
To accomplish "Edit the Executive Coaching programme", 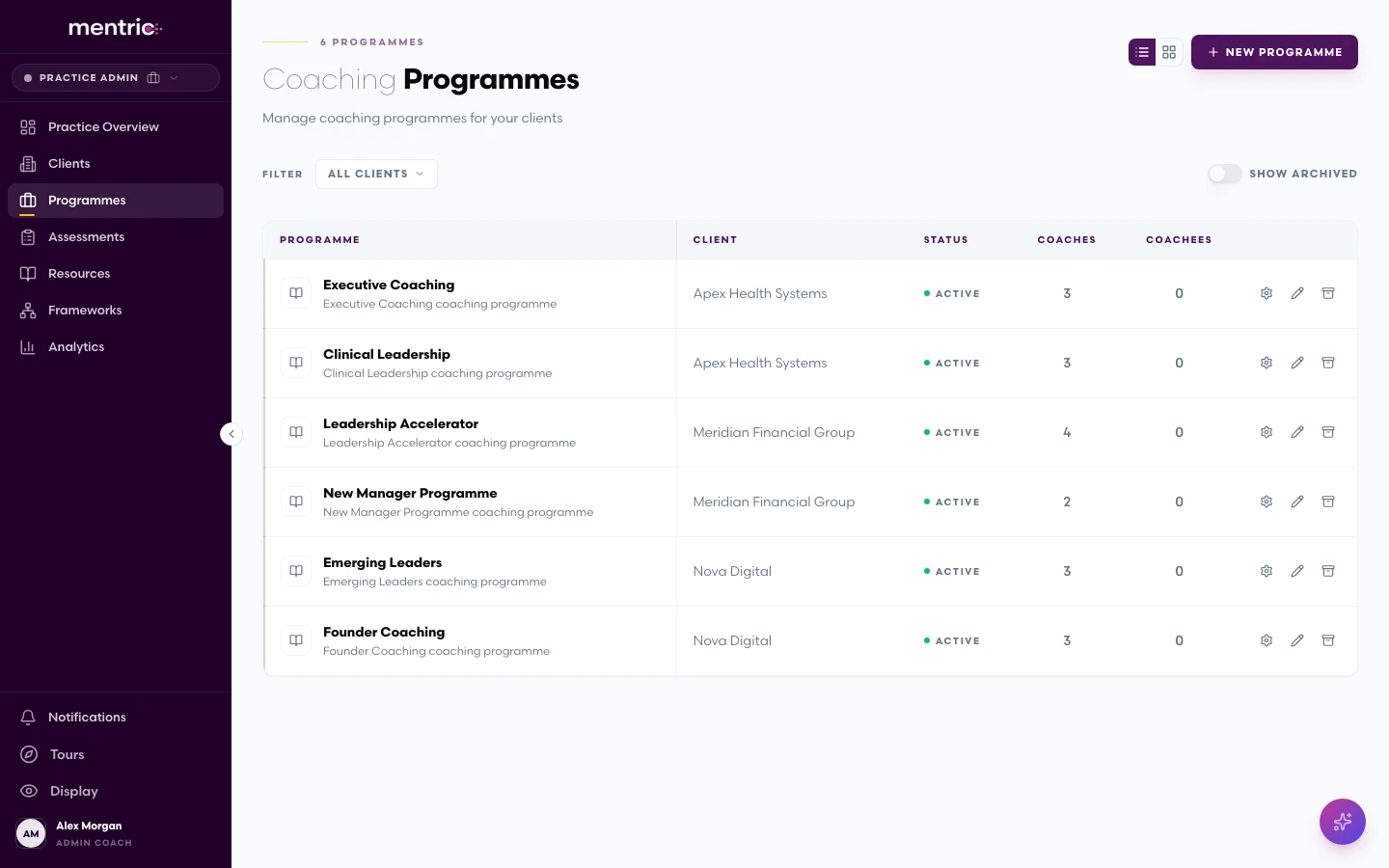I will pos(1297,293).
